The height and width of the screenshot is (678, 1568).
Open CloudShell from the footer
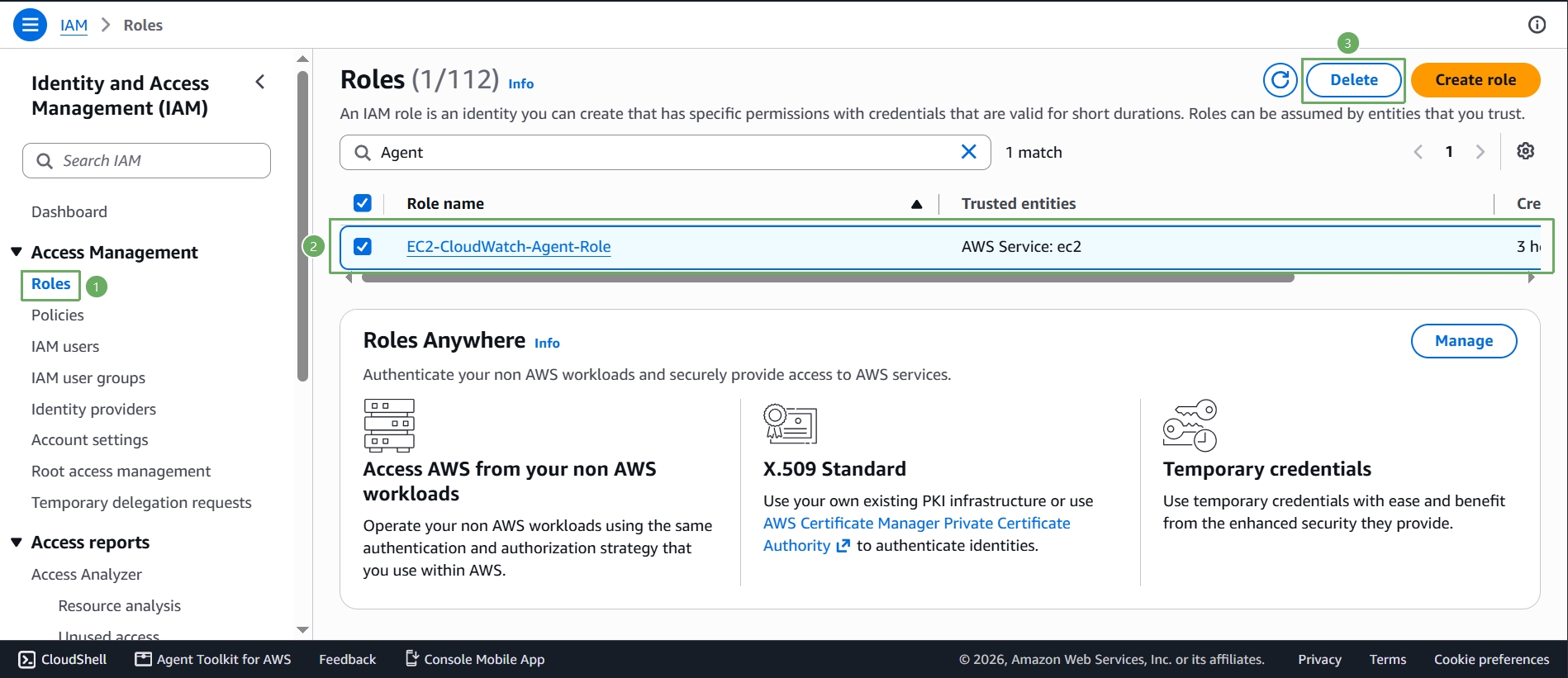[63, 659]
